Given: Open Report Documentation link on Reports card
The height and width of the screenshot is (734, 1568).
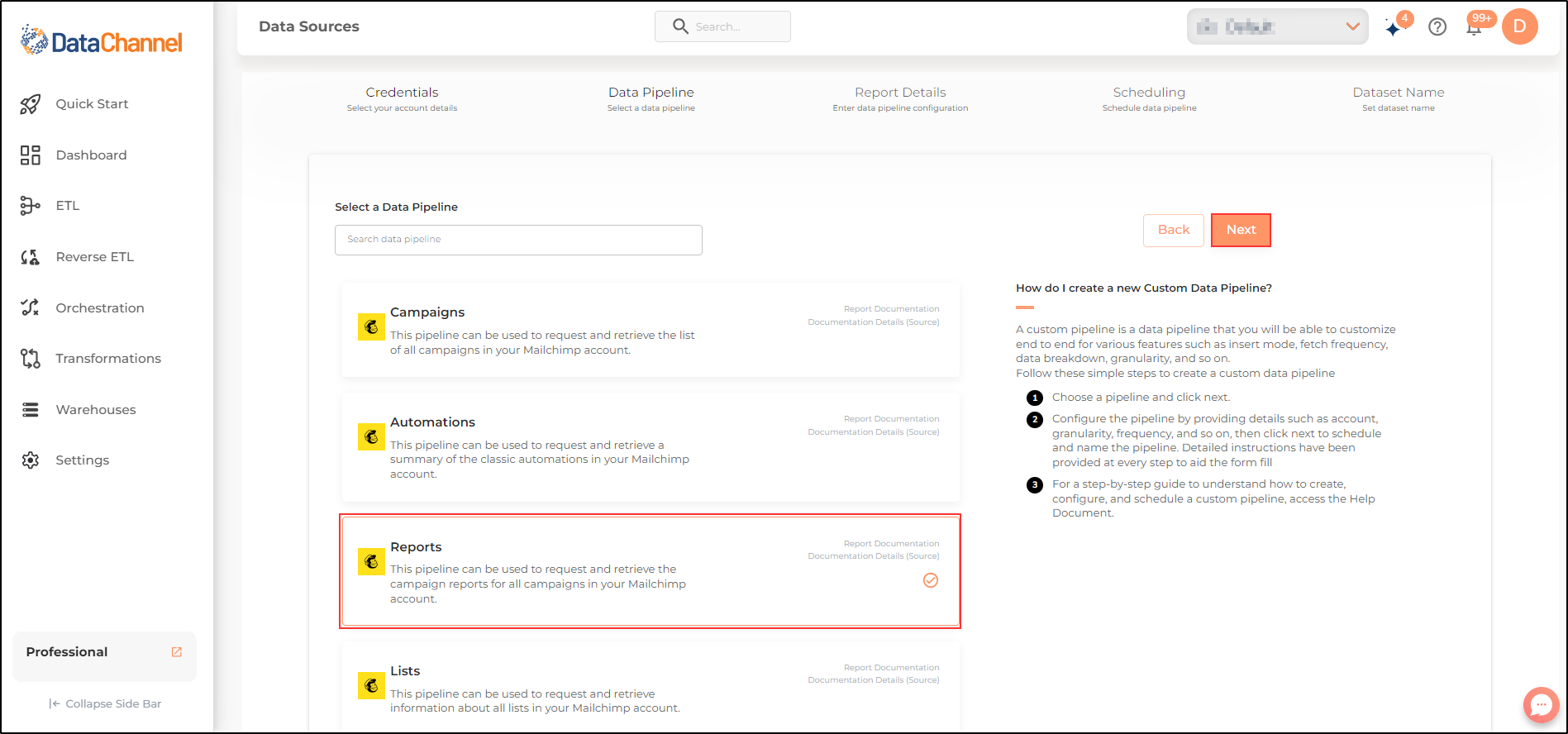Looking at the screenshot, I should [x=891, y=544].
